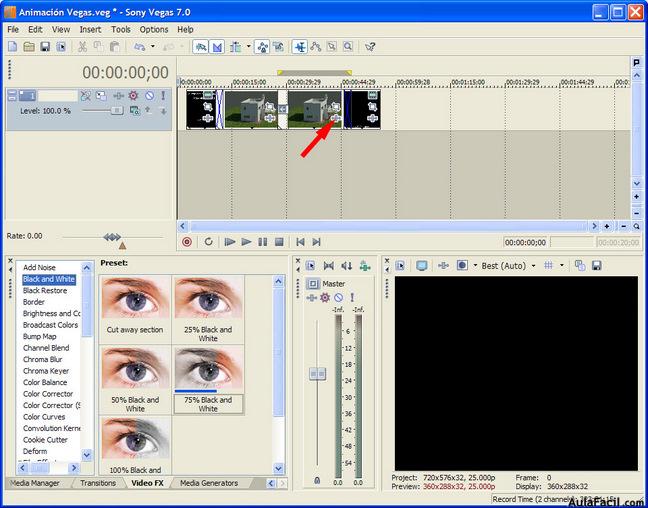Click the What's This Help icon

click(370, 47)
